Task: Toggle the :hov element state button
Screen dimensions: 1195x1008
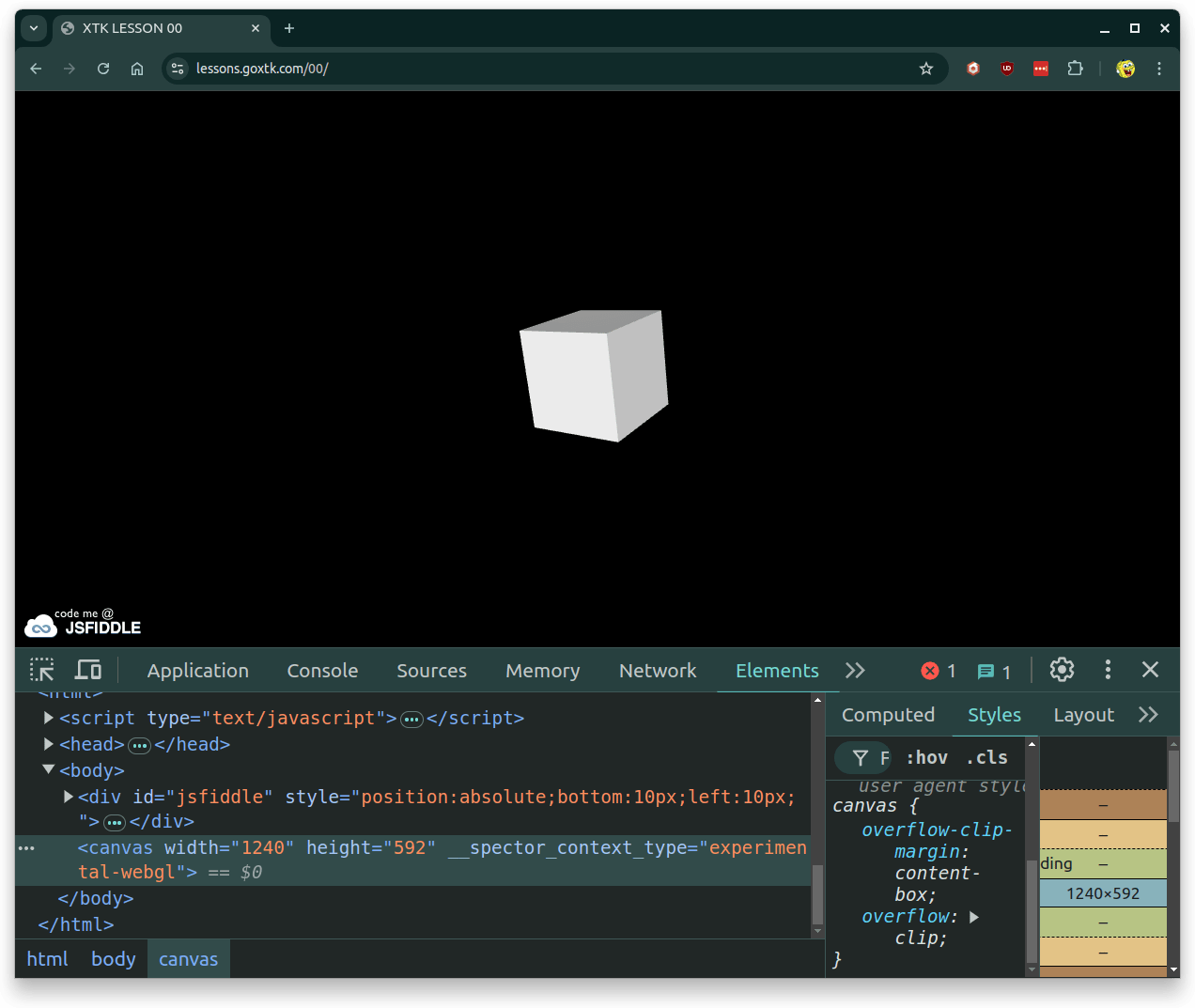Action: pyautogui.click(x=926, y=757)
